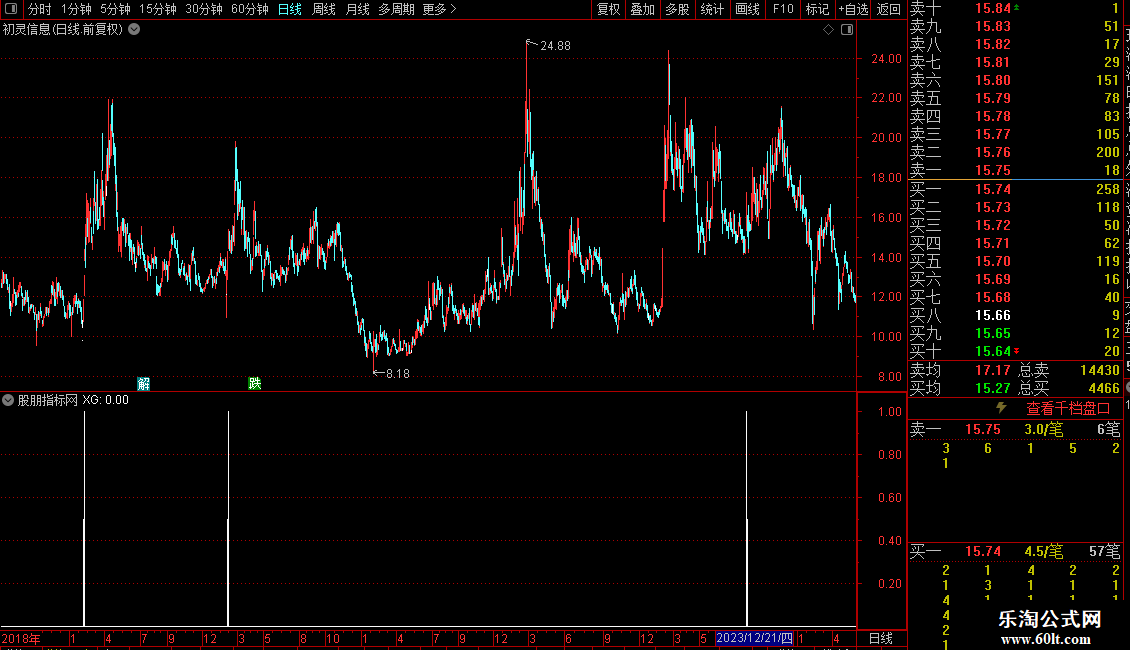1130x650 pixels.
Task: Expand the 股朋指标网 indicator dropdown
Action: click(x=8, y=400)
